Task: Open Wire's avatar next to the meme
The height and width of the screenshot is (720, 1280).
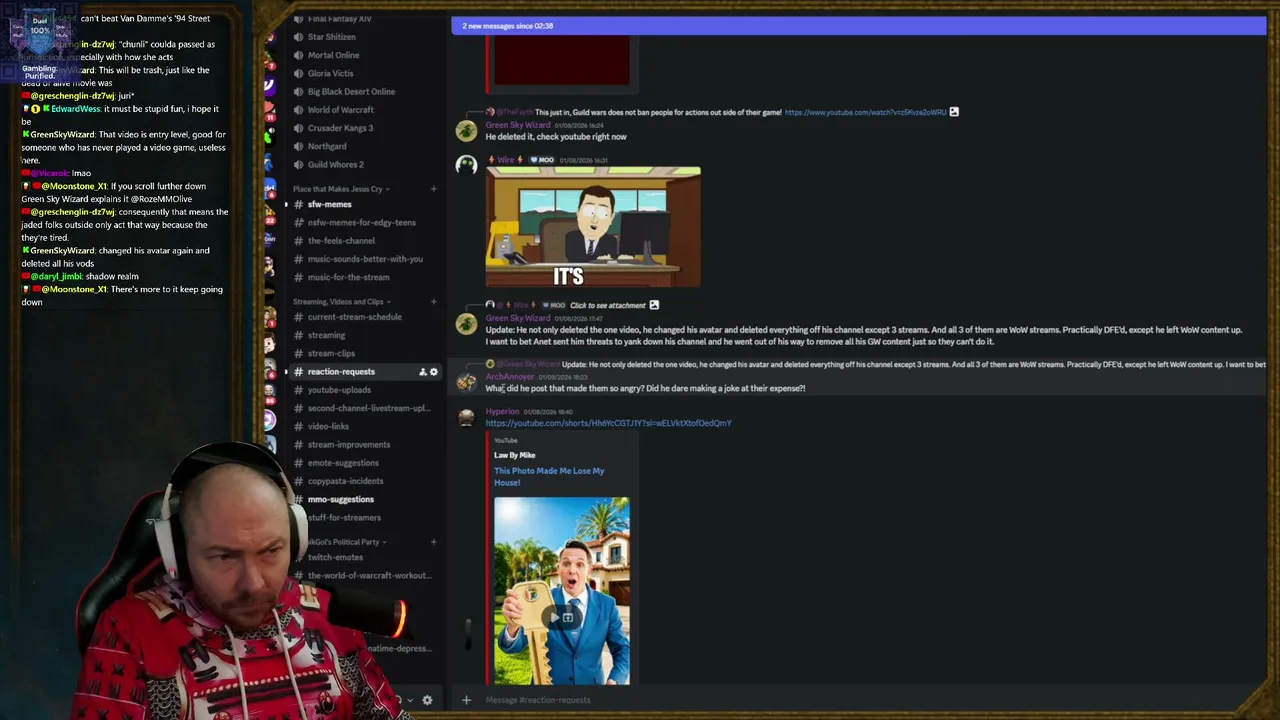Action: point(466,167)
